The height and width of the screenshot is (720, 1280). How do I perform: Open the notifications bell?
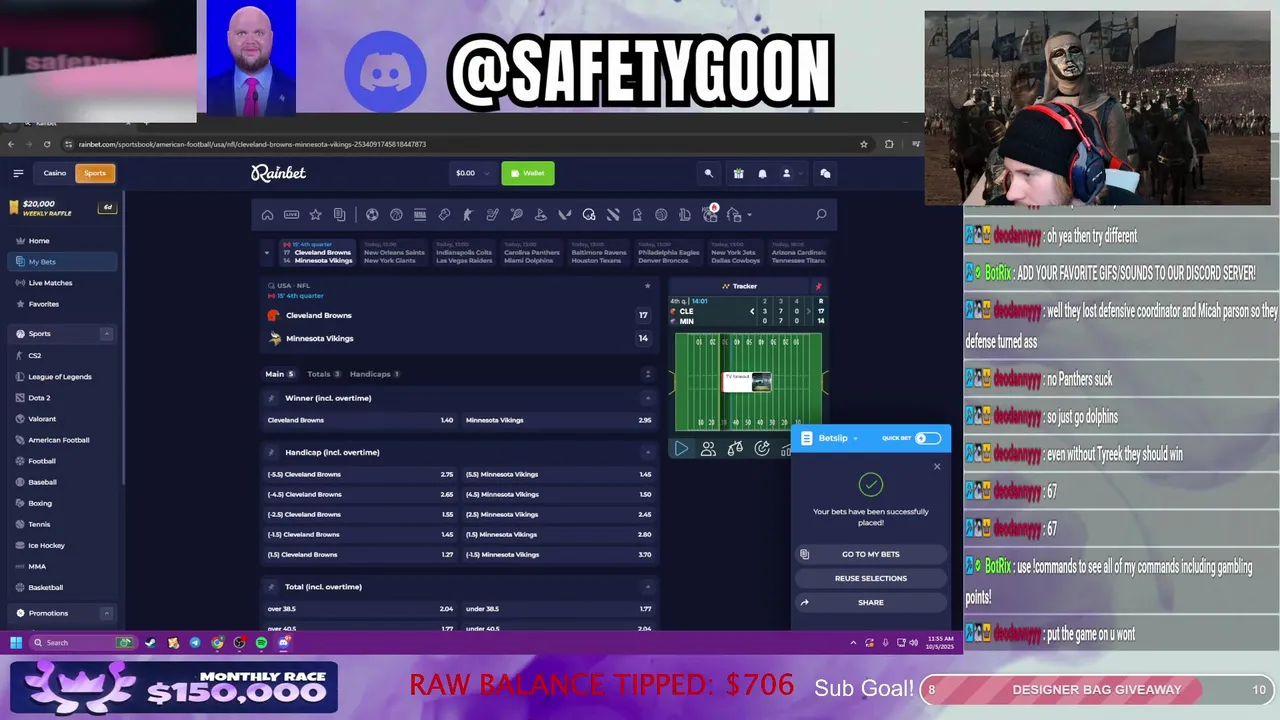point(762,173)
